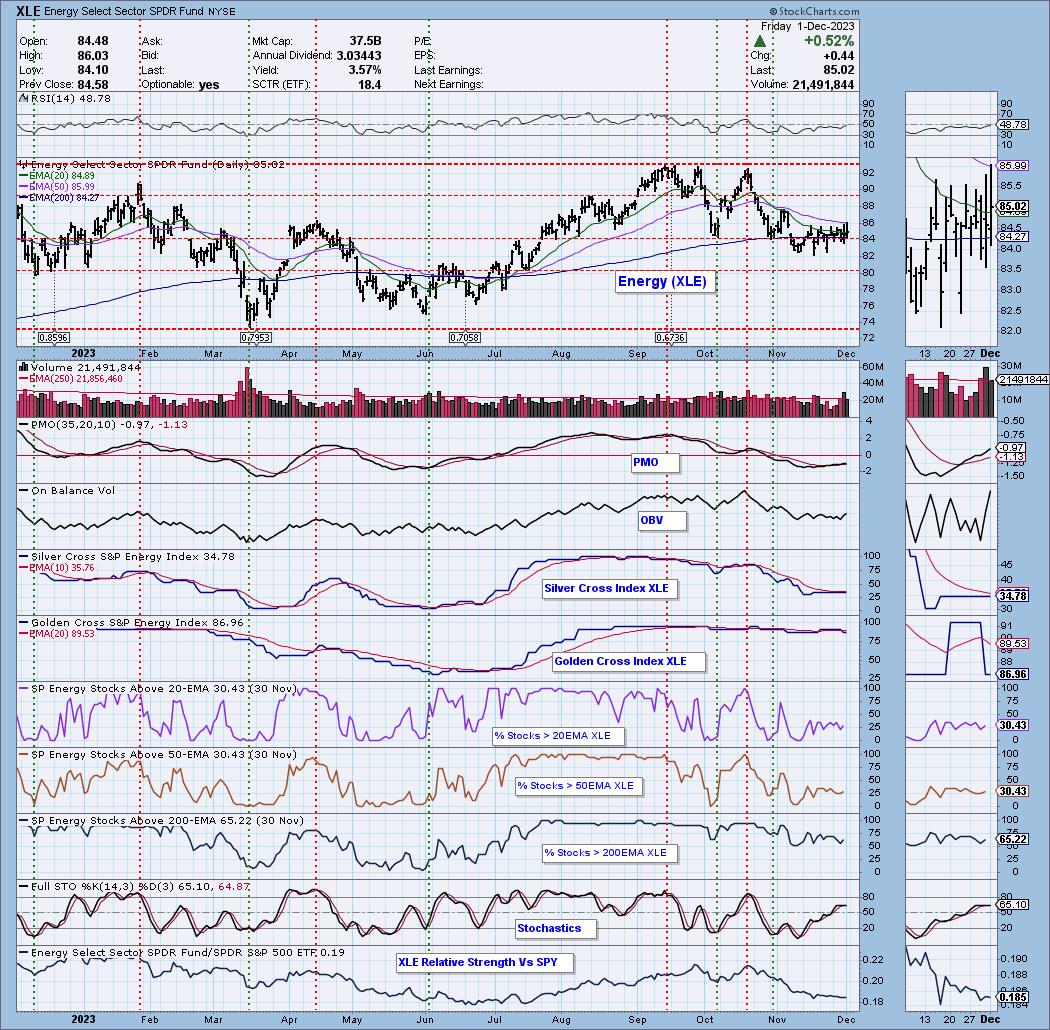Viewport: 1050px width, 1030px height.
Task: Click the Annual Dividend value 3.03443
Action: [x=359, y=56]
